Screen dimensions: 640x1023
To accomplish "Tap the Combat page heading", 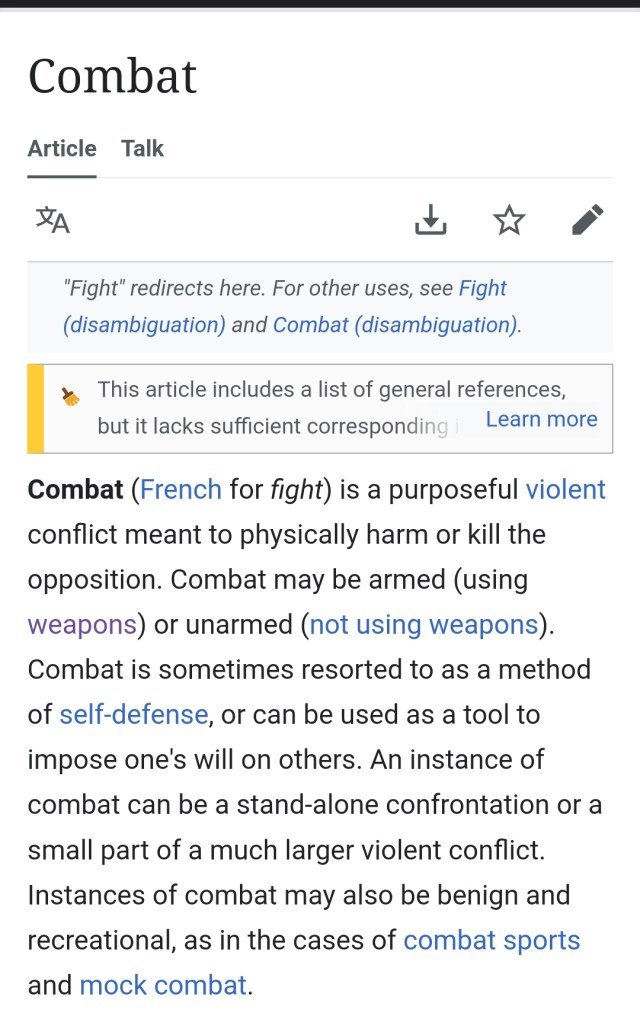I will click(x=112, y=76).
